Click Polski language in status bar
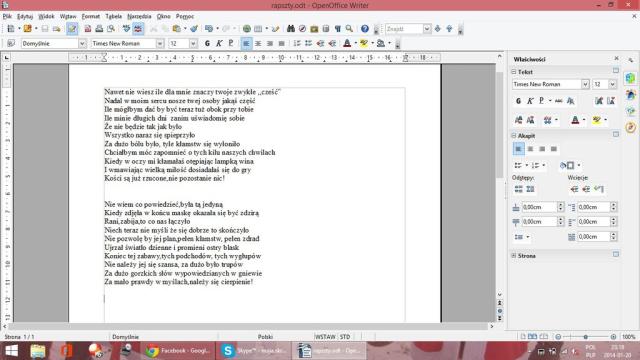Image resolution: width=640 pixels, height=360 pixels. [265, 337]
